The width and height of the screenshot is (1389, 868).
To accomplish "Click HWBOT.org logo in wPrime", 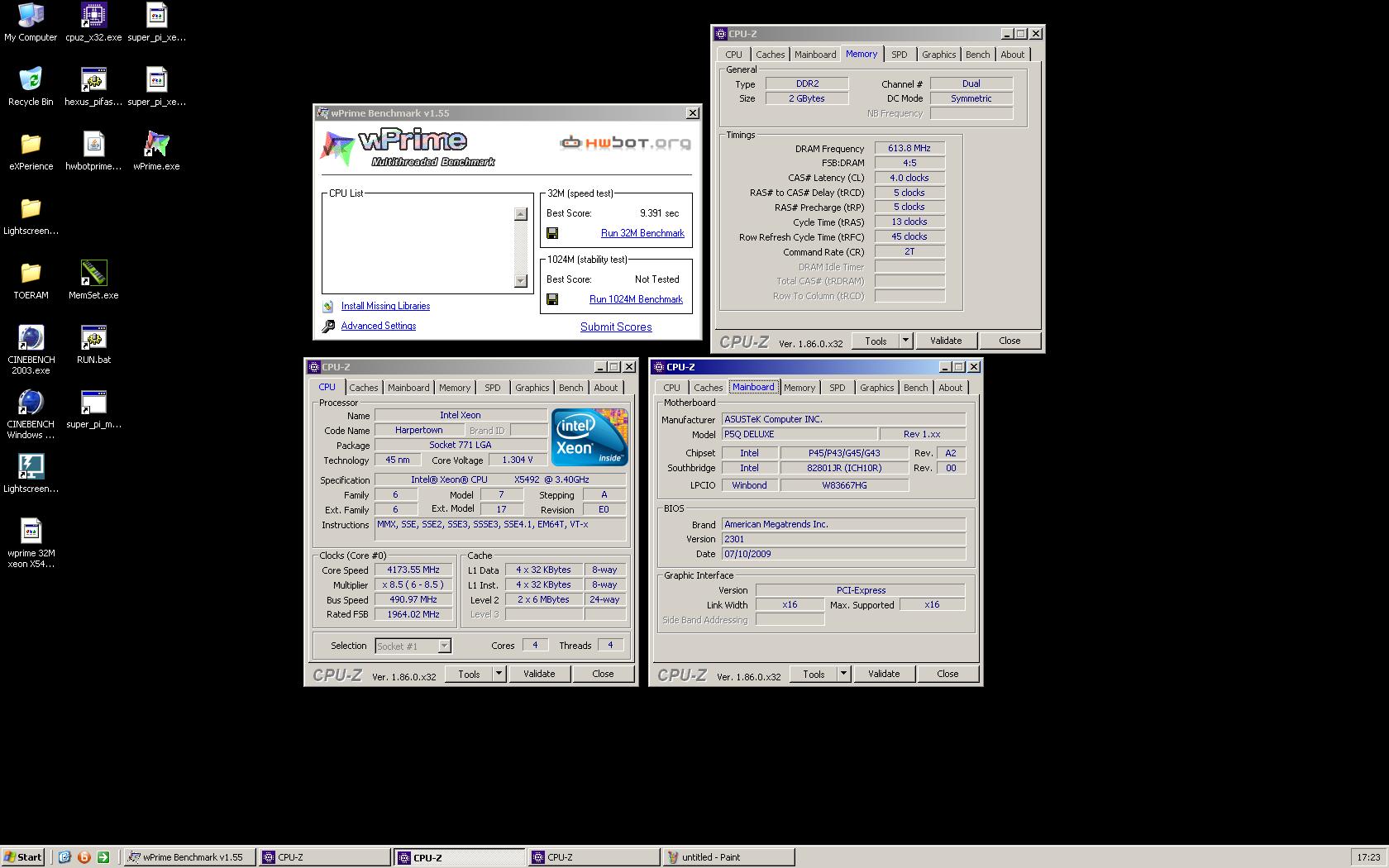I will [x=625, y=143].
